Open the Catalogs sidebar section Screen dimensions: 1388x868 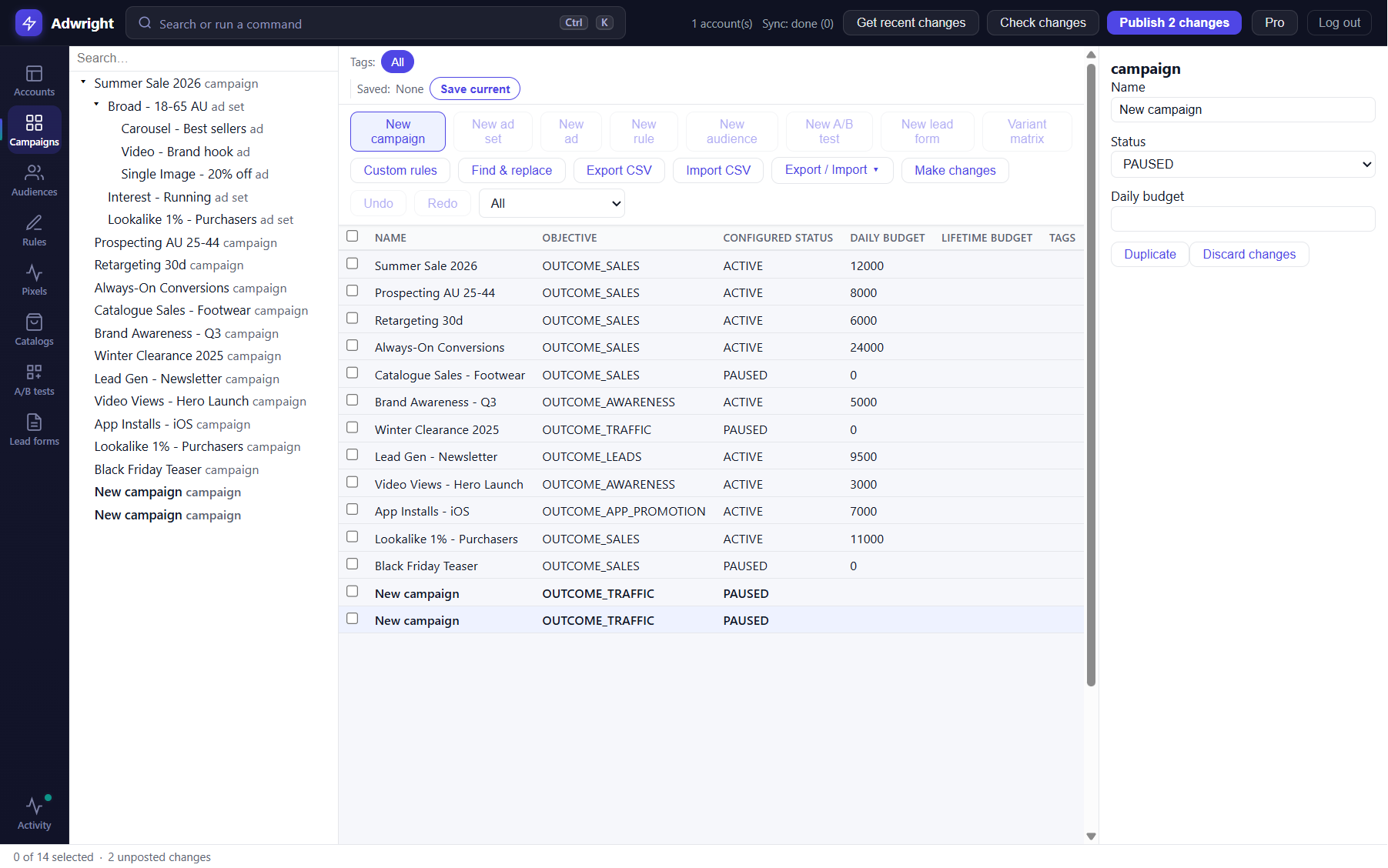click(34, 330)
